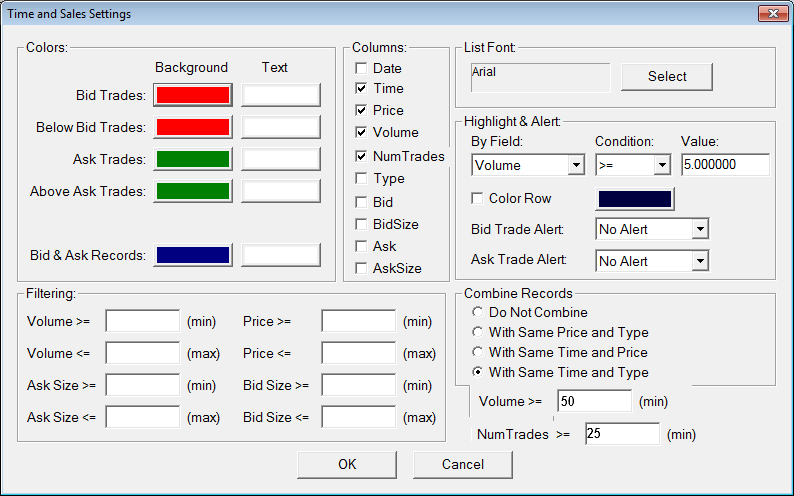The image size is (794, 496).
Task: Change the Ask Trades background green swatch
Action: pyautogui.click(x=193, y=159)
